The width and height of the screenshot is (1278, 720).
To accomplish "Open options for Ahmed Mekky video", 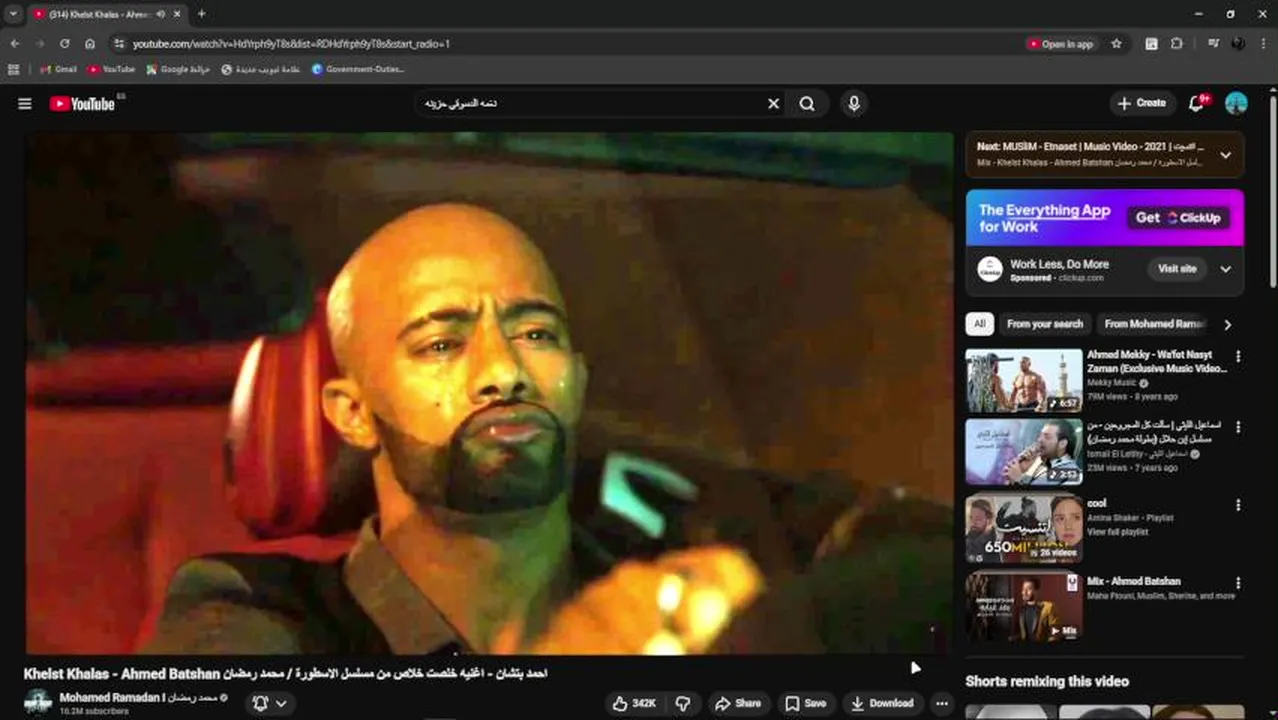I will point(1238,356).
